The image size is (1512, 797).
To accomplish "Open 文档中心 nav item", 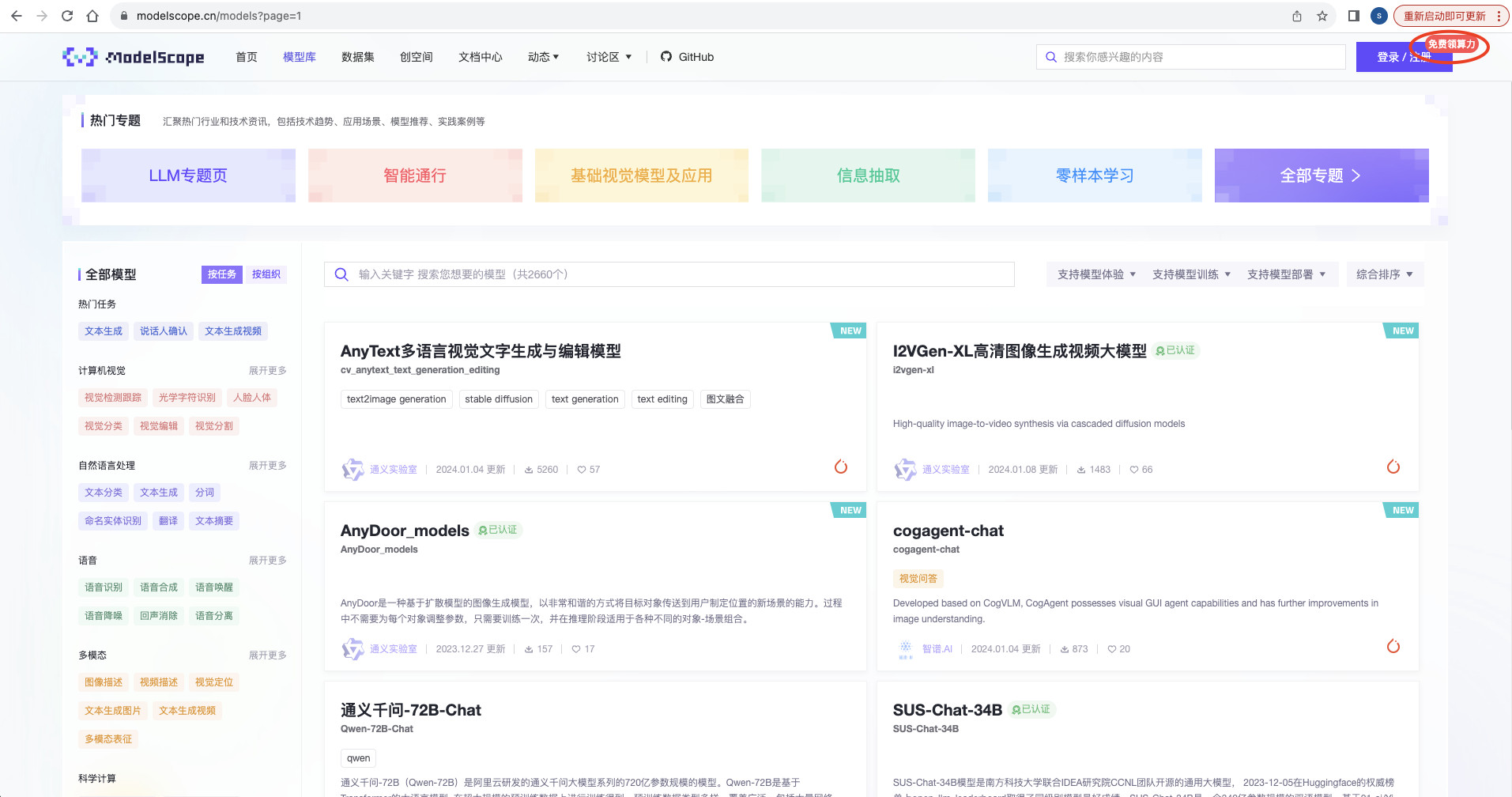I will (481, 57).
